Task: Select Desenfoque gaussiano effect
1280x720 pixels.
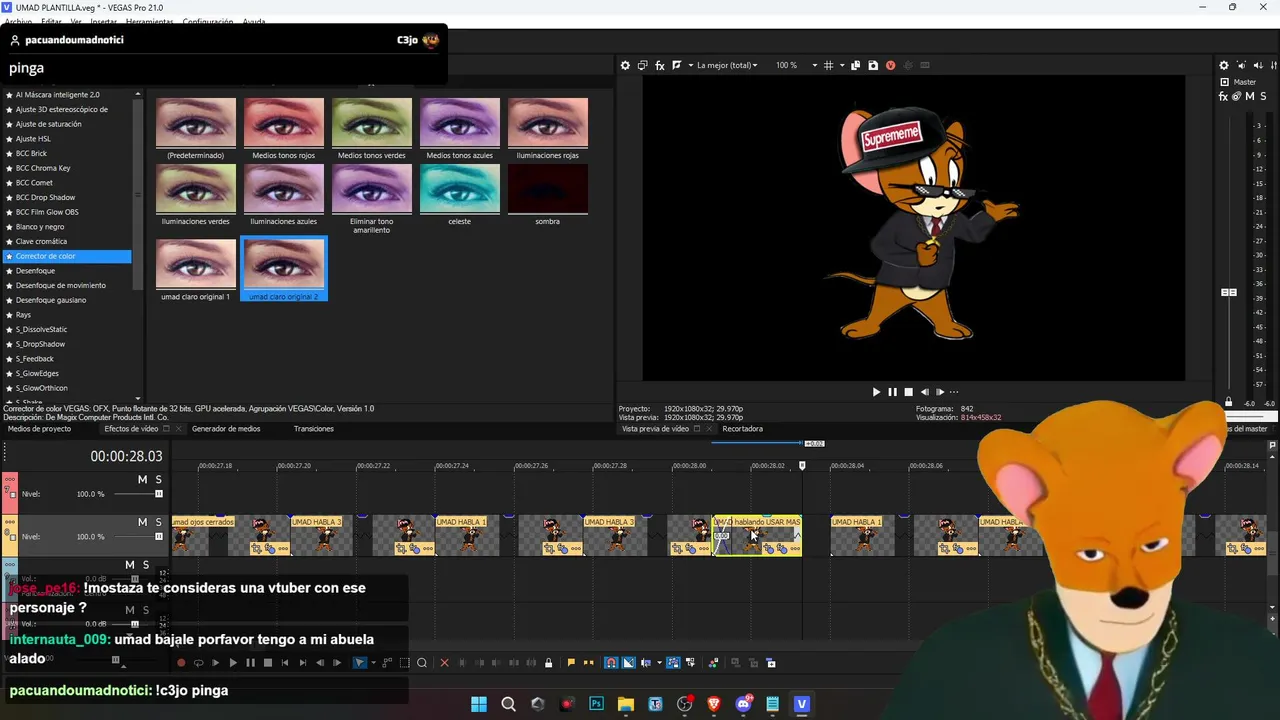Action: (x=51, y=300)
